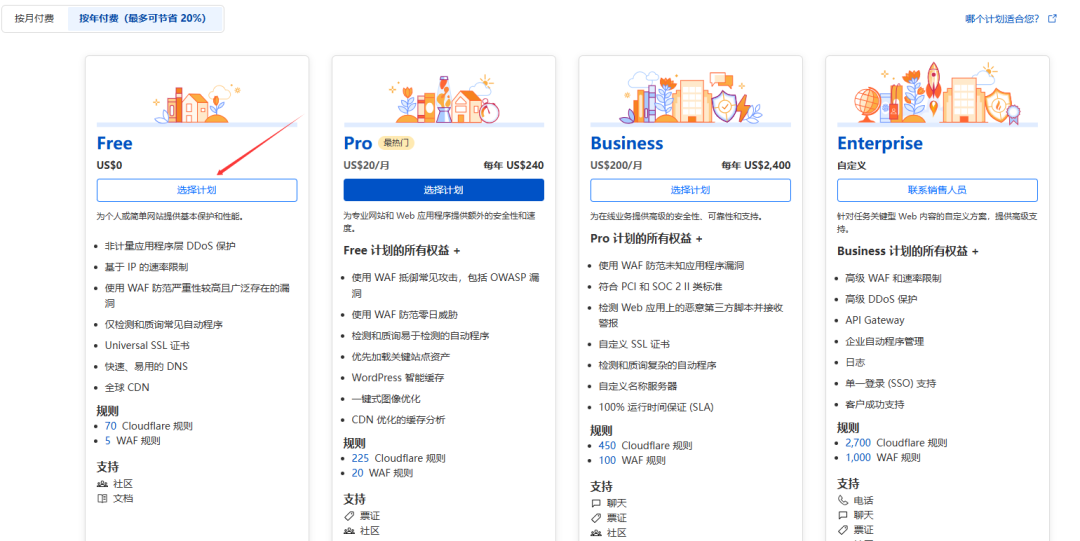Click the "最热门" badge on Pro

pyautogui.click(x=396, y=143)
